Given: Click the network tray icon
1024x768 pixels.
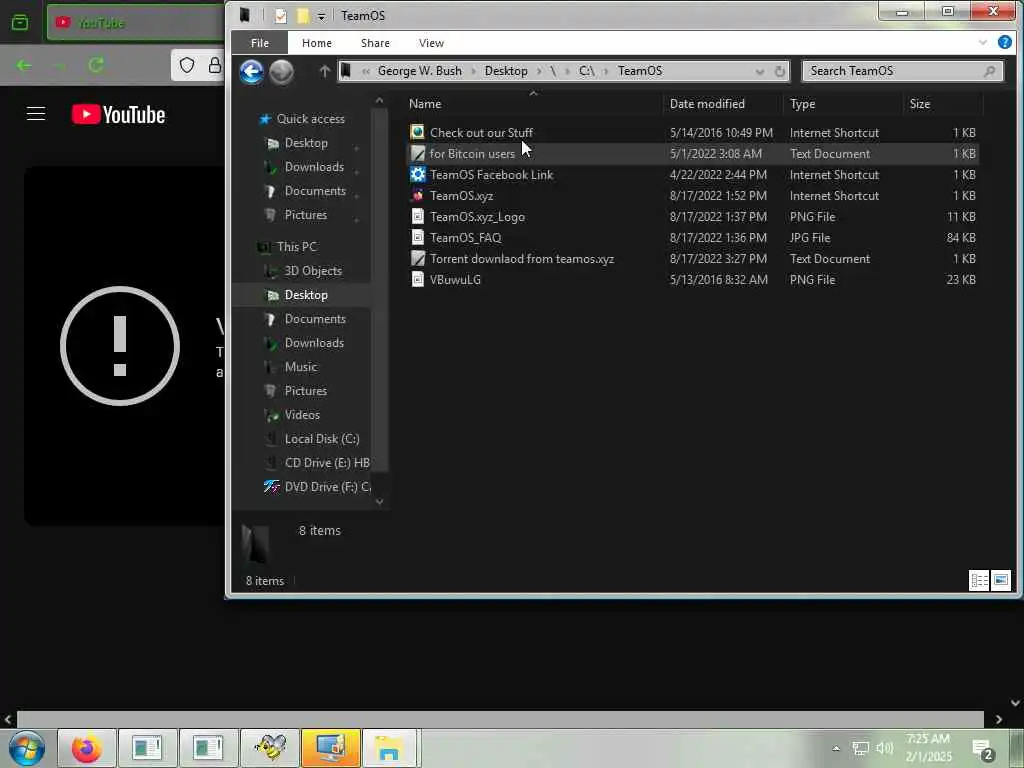Looking at the screenshot, I should [860, 748].
